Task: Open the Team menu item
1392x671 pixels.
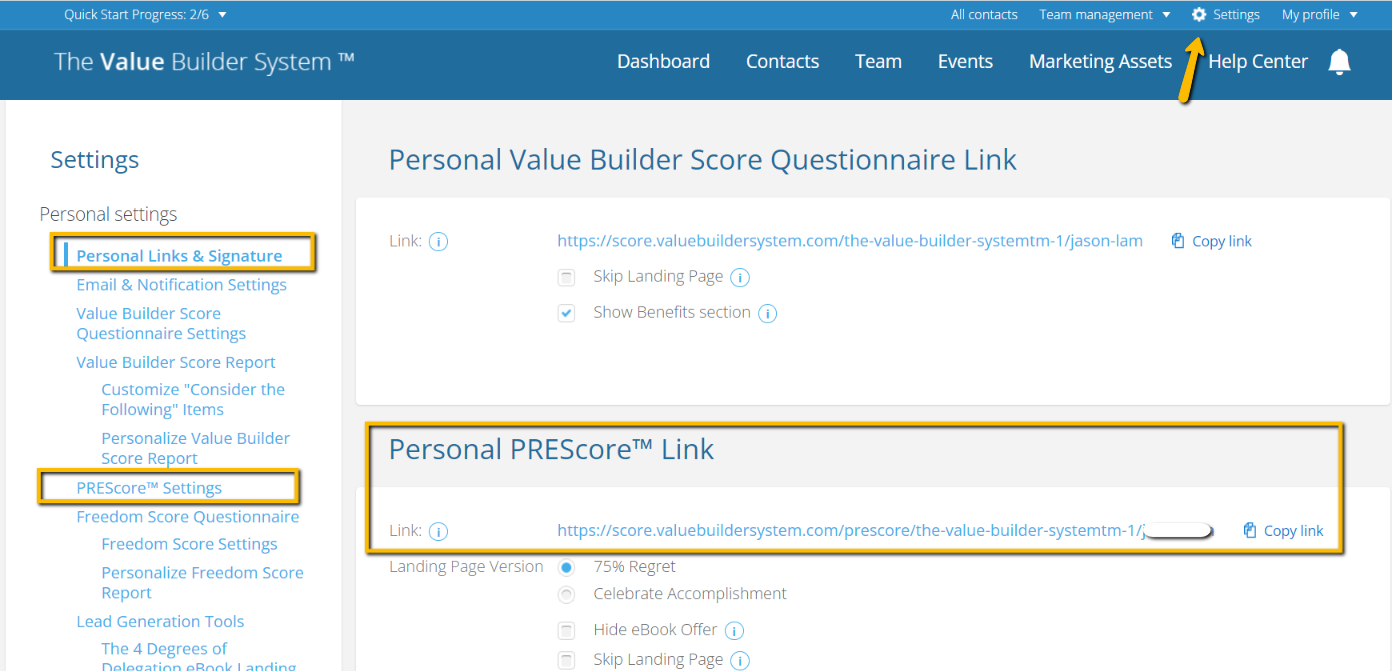Action: [878, 62]
